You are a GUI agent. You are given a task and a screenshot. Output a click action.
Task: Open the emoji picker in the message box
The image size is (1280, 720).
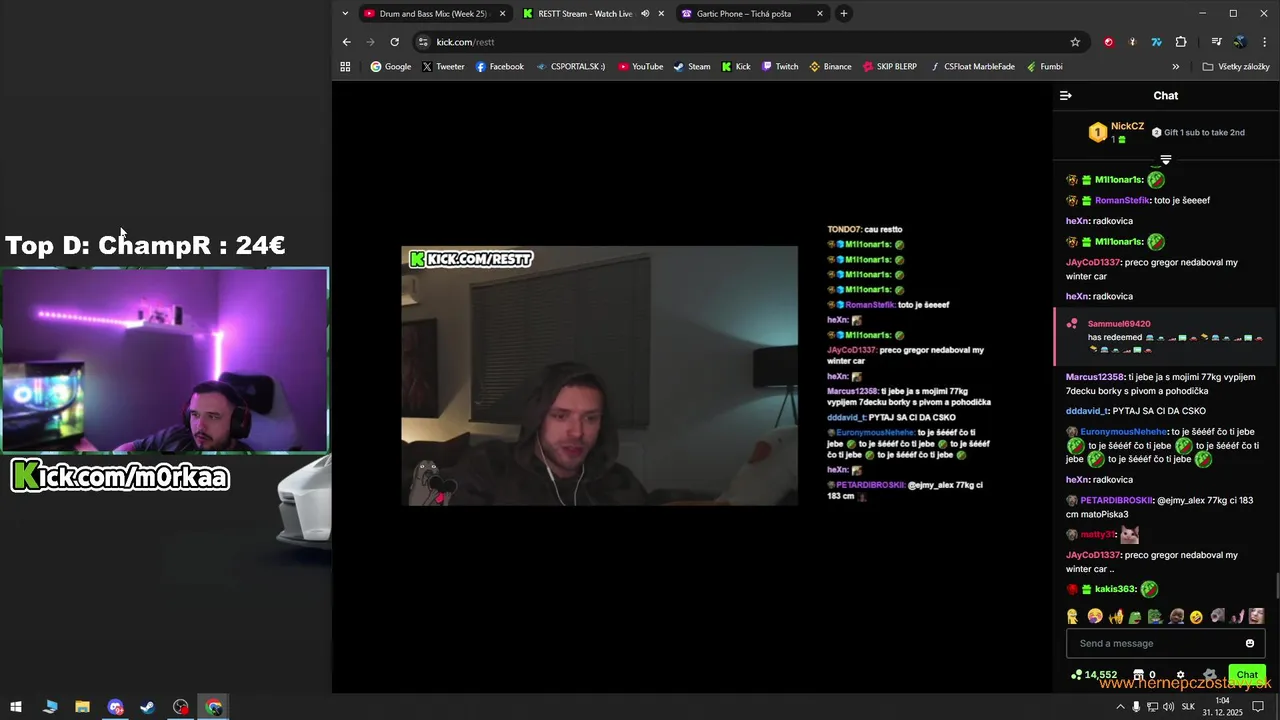coord(1249,643)
